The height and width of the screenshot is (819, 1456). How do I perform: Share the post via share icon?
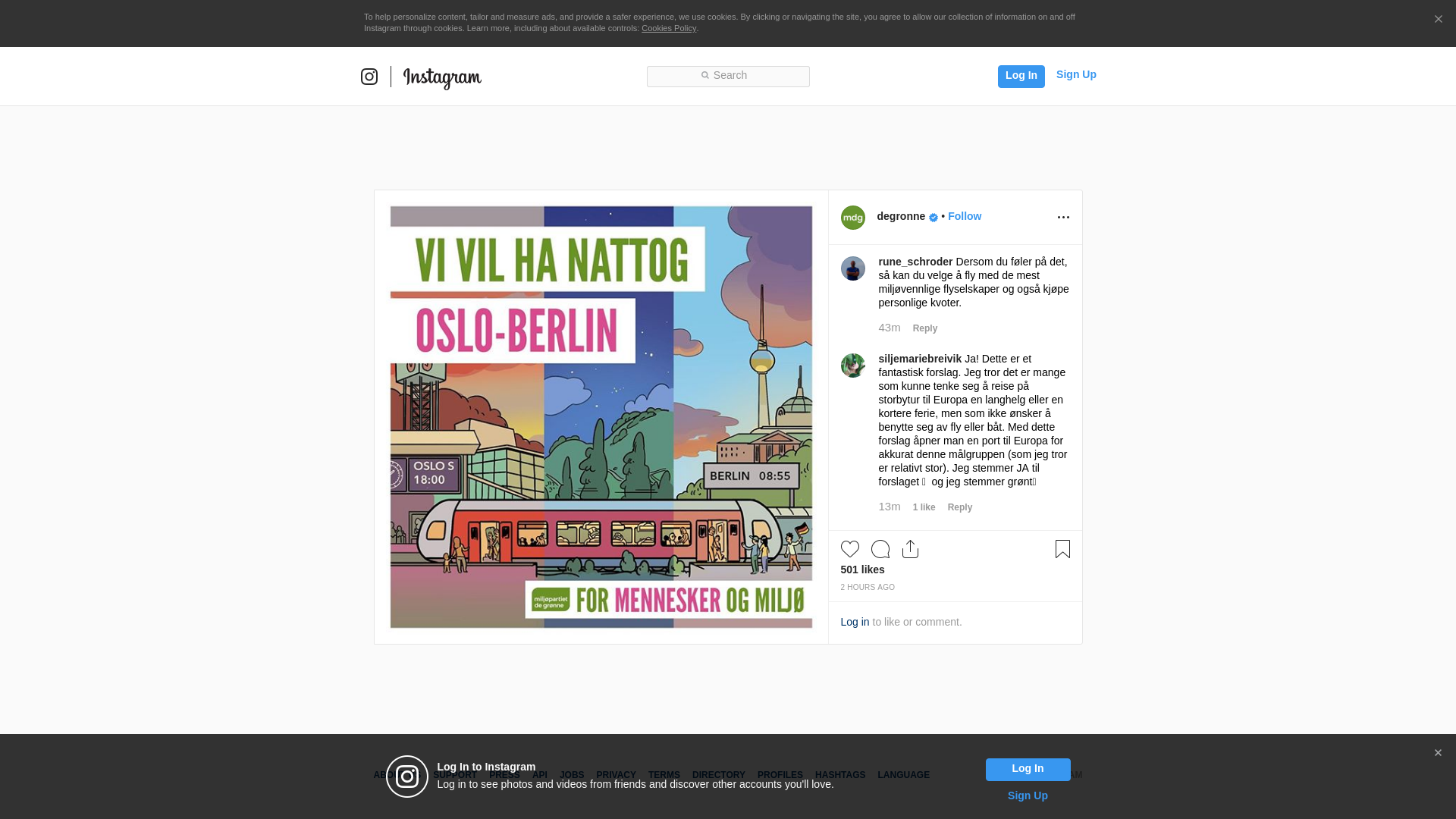click(911, 549)
